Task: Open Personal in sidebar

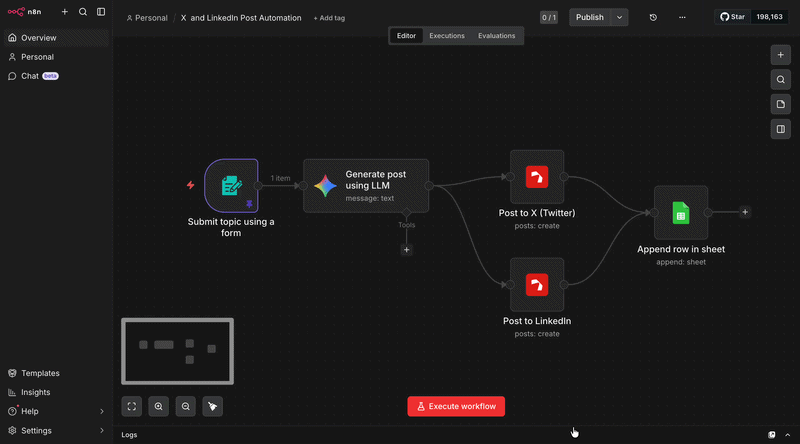Action: pos(56,57)
